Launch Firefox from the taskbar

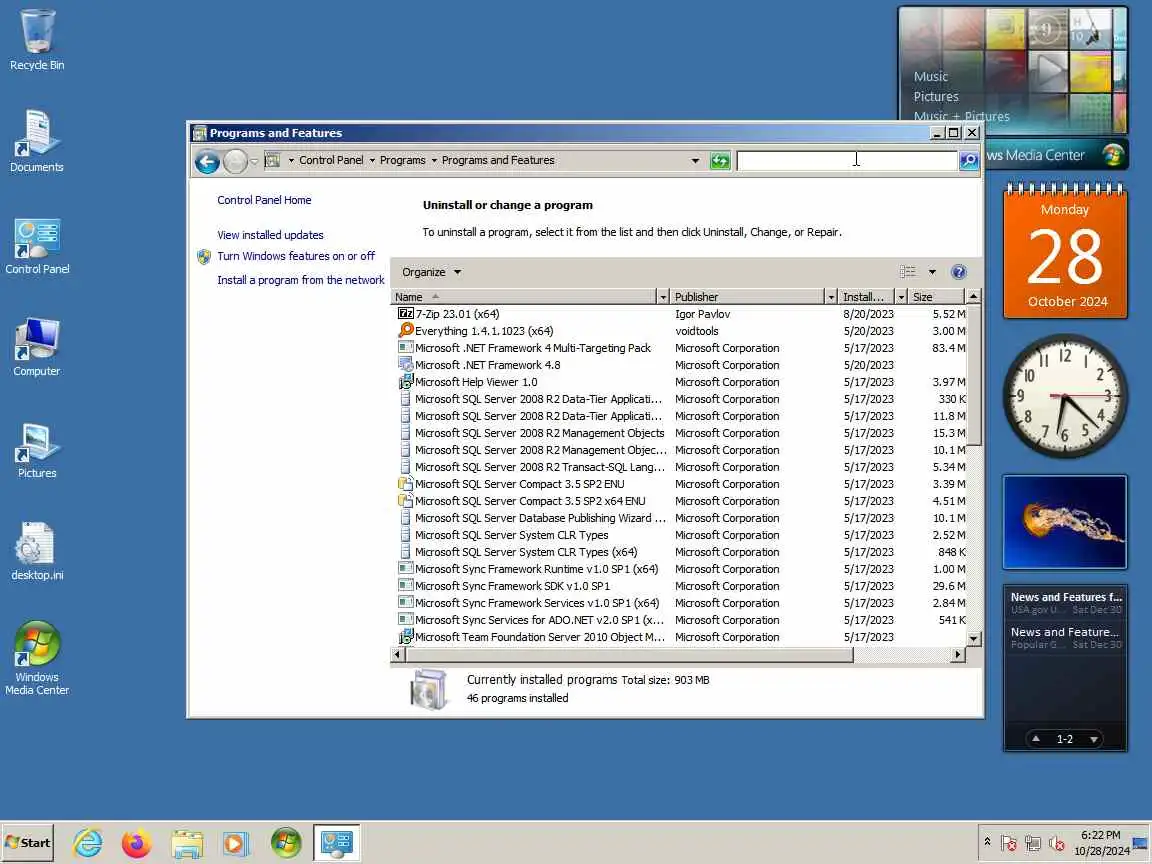click(x=137, y=843)
